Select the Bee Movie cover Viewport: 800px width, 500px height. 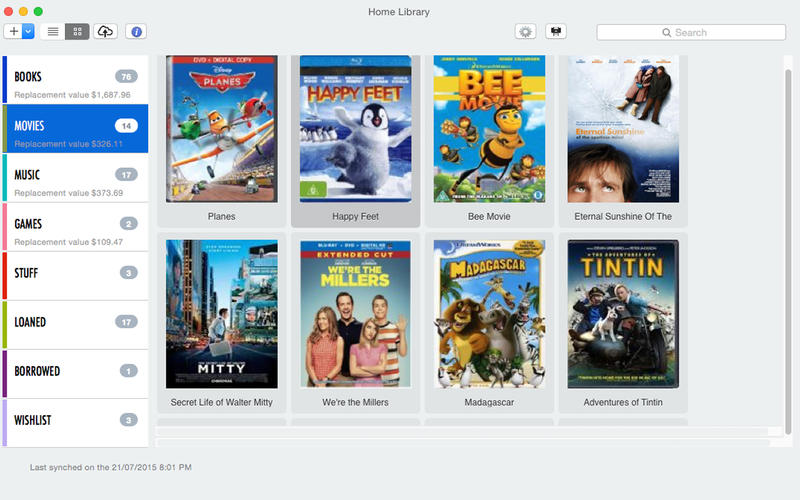click(489, 129)
